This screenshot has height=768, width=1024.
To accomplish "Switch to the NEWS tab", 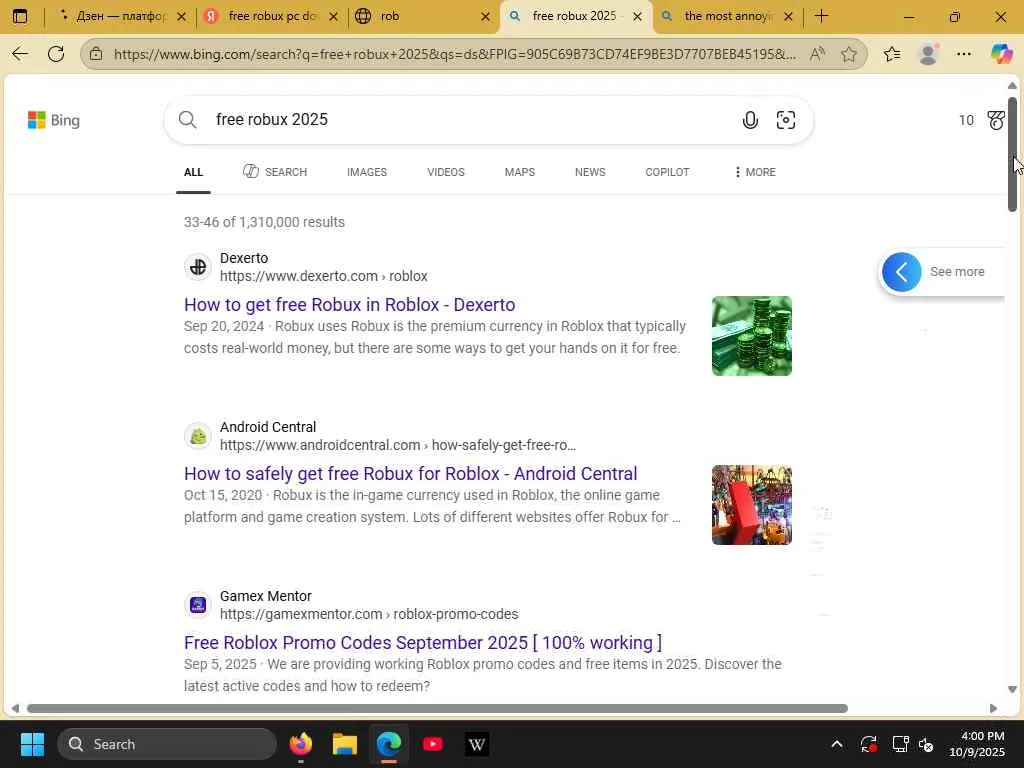I will pos(590,172).
